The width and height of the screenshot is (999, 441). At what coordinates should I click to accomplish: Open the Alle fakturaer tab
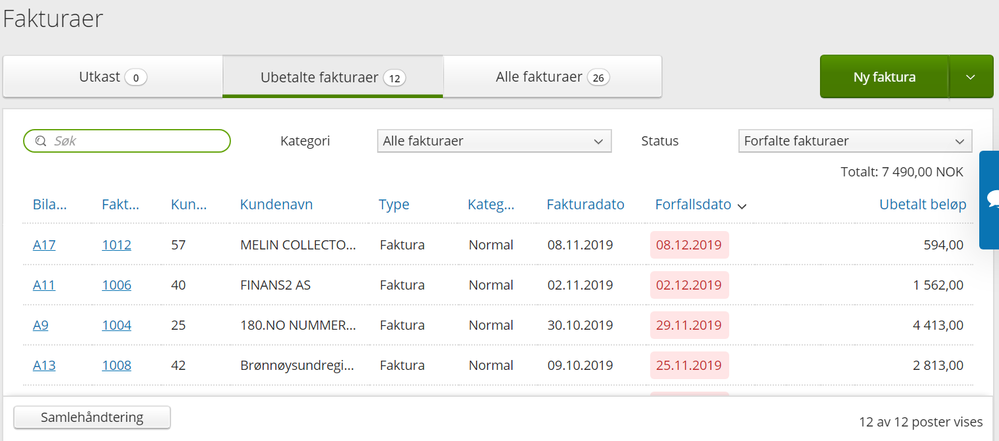[x=552, y=77]
